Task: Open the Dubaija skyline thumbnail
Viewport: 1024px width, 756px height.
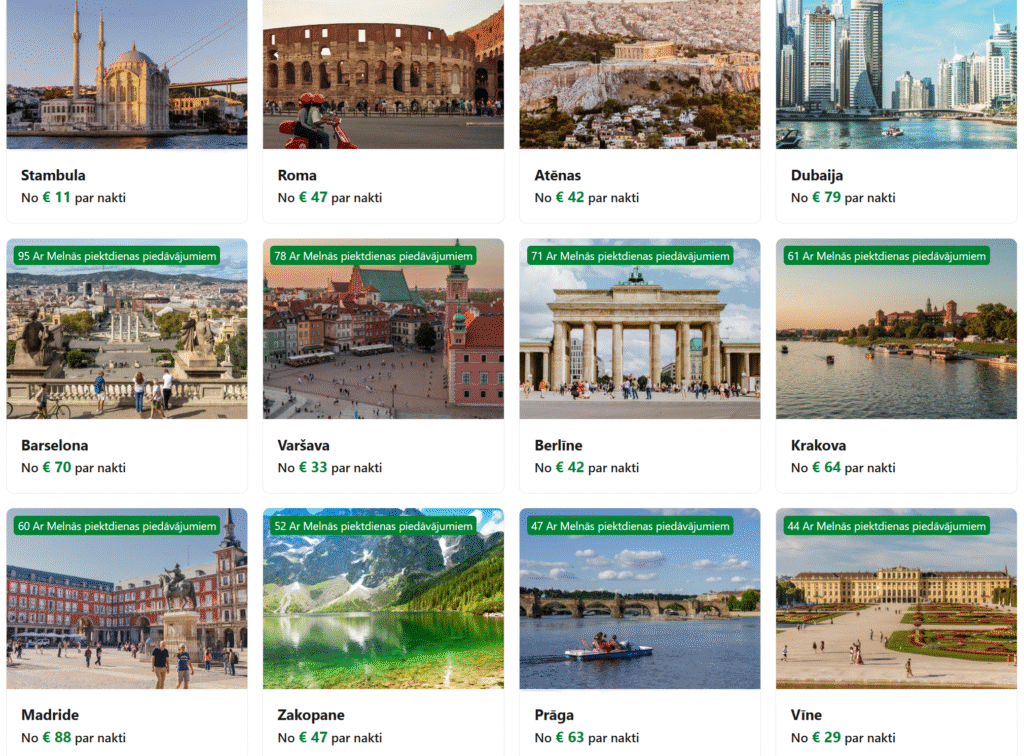Action: point(896,74)
